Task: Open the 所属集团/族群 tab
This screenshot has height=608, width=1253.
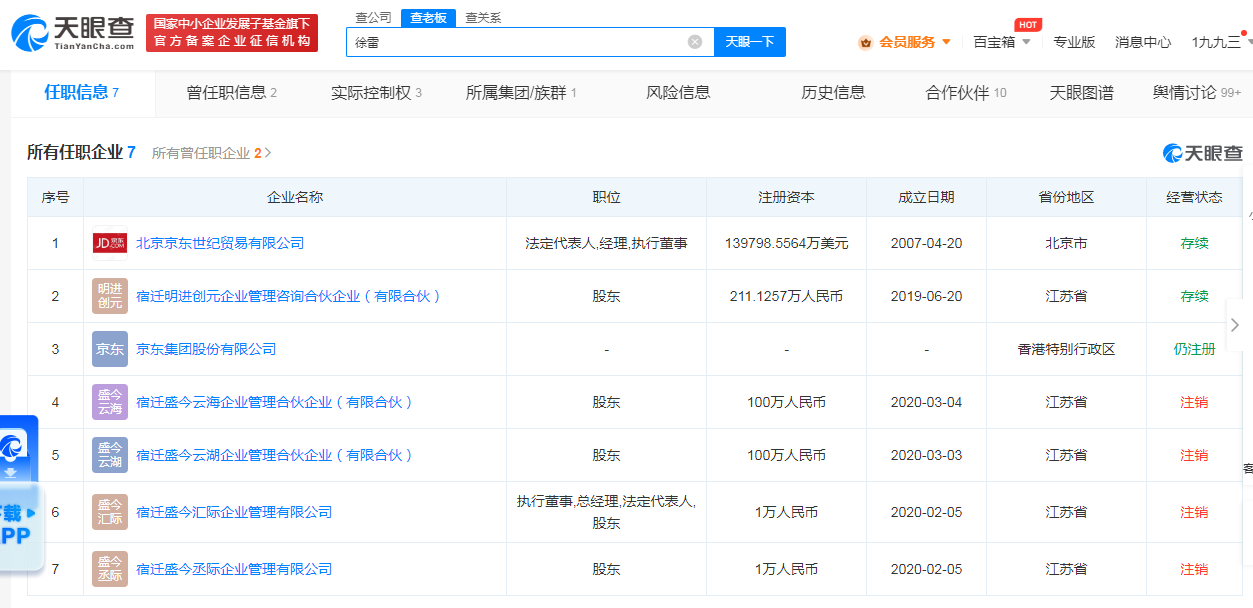Action: click(x=521, y=93)
